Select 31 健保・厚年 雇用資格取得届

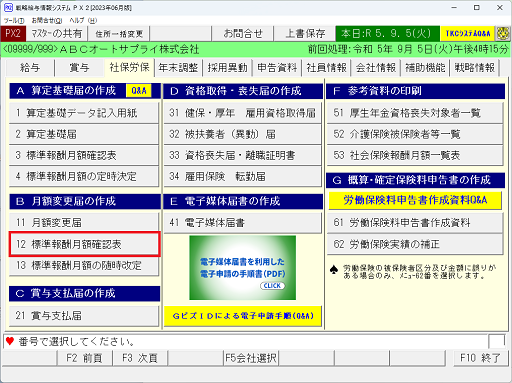[x=242, y=113]
